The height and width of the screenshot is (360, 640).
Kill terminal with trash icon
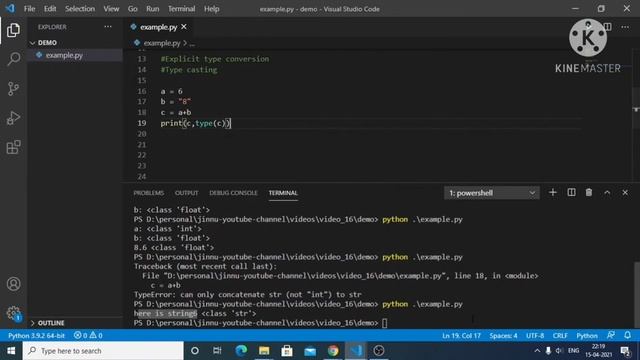point(589,193)
